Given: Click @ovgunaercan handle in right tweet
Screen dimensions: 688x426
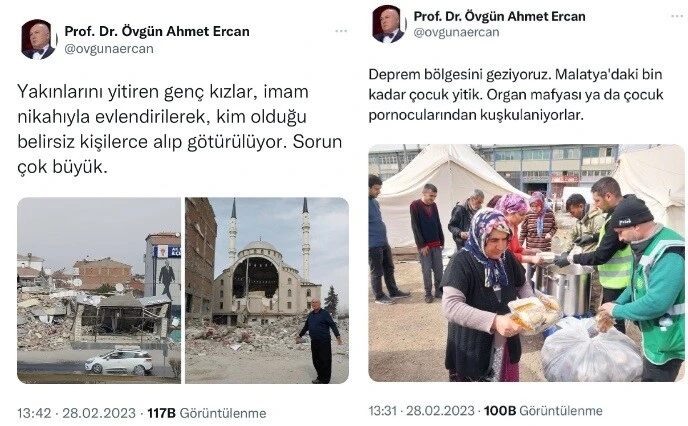Looking at the screenshot, I should (x=456, y=32).
